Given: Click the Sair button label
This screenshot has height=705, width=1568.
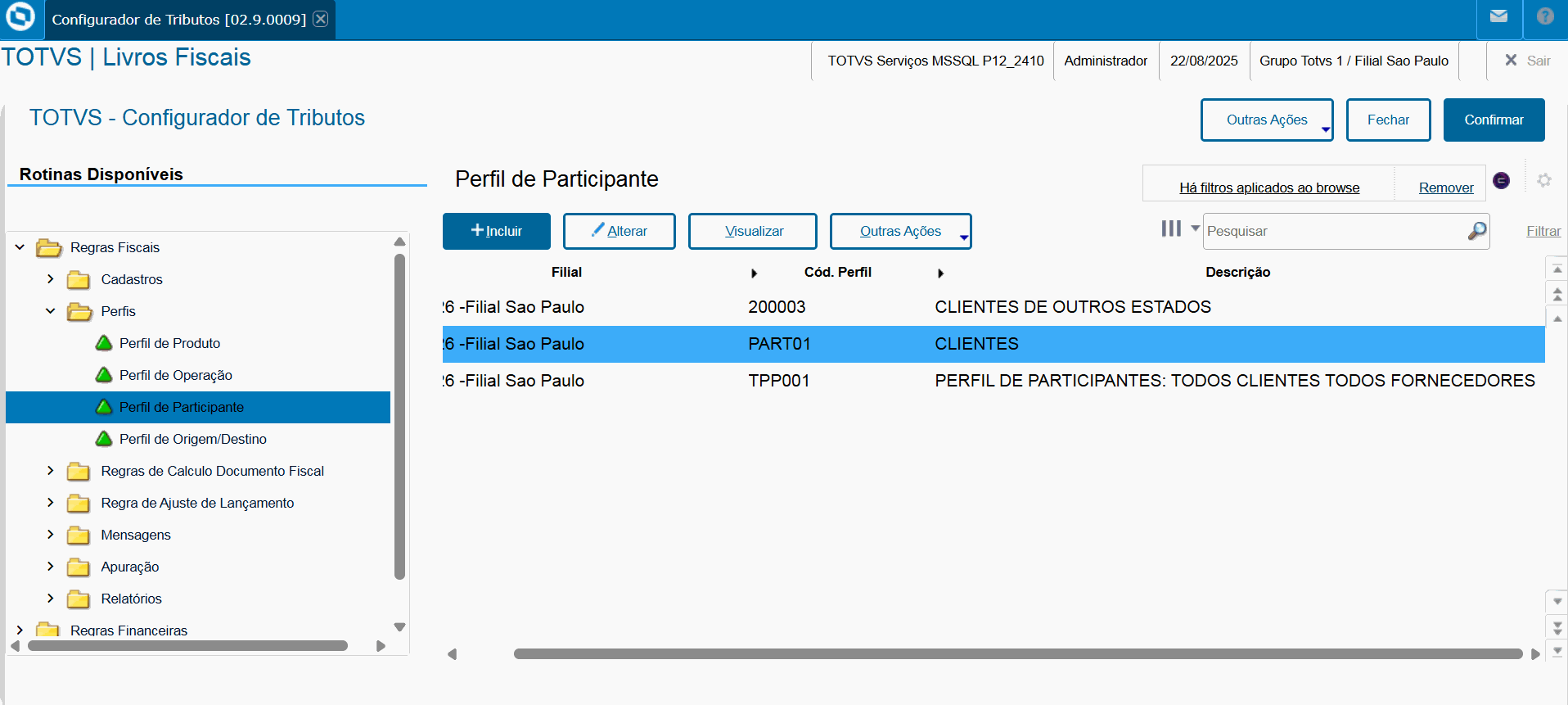Looking at the screenshot, I should click(1539, 61).
